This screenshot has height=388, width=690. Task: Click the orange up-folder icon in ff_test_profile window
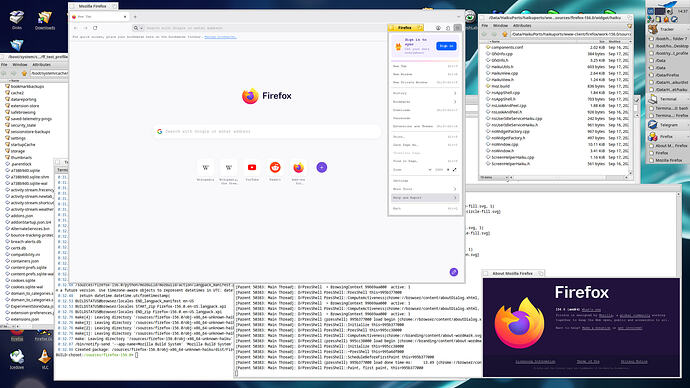point(24,73)
